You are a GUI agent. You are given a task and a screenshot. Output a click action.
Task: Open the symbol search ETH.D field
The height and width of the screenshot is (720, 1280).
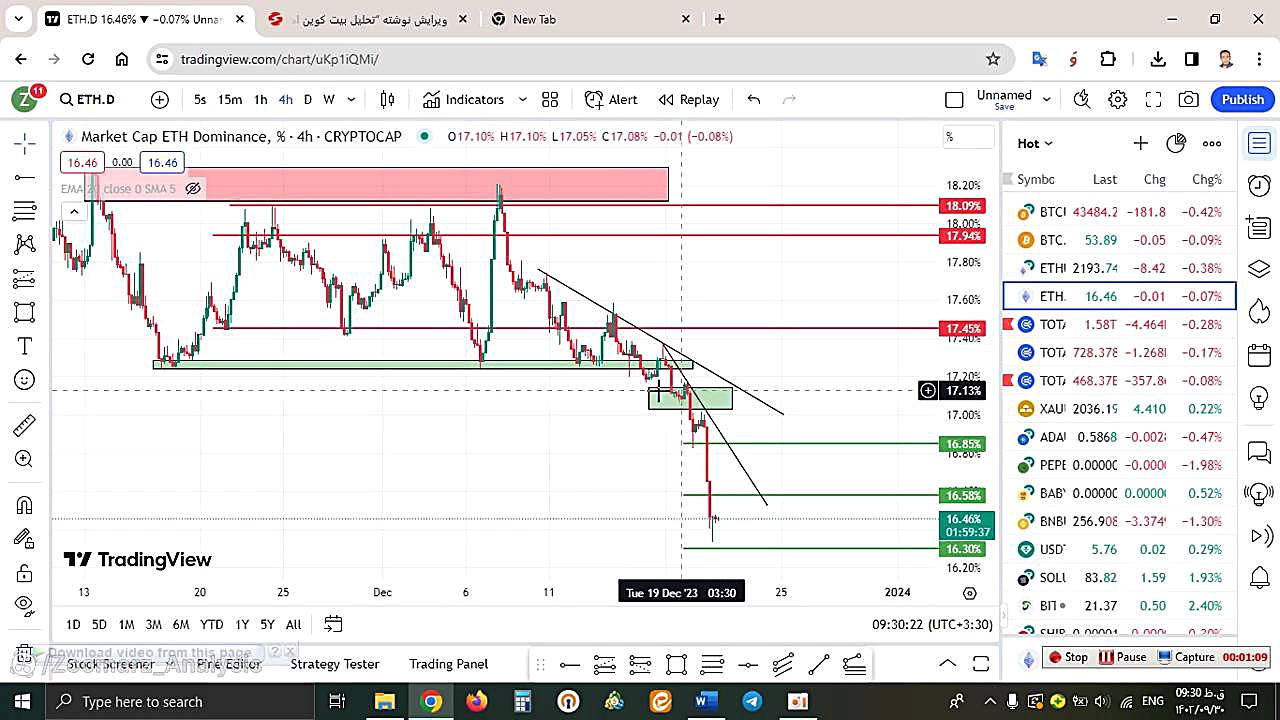pos(88,99)
